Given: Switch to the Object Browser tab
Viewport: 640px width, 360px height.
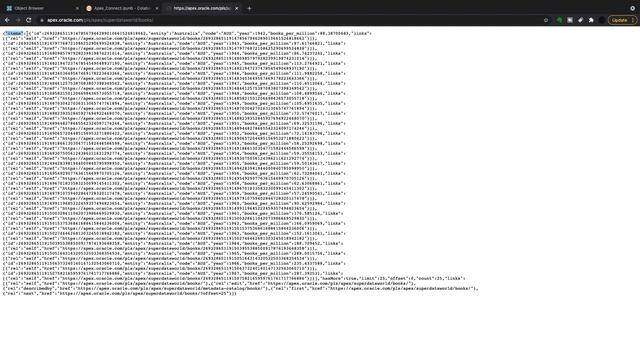Looking at the screenshot, I should point(42,8).
